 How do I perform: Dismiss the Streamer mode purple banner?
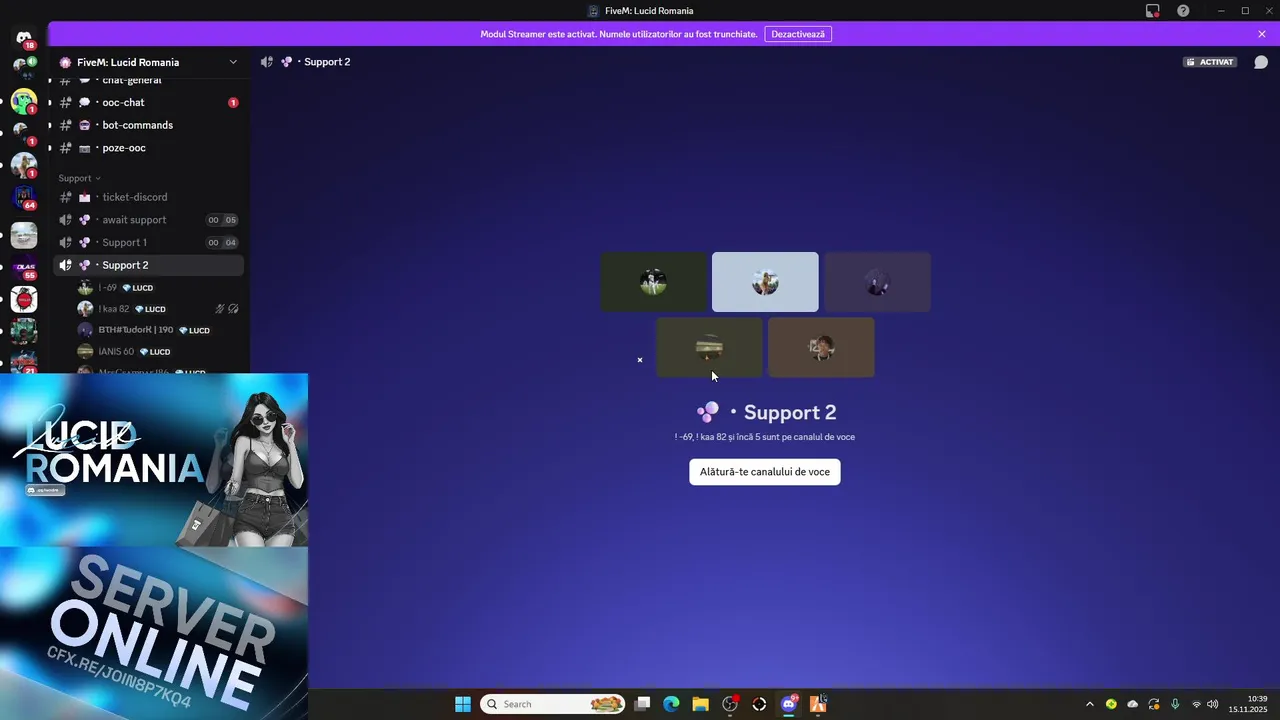pyautogui.click(x=1262, y=34)
